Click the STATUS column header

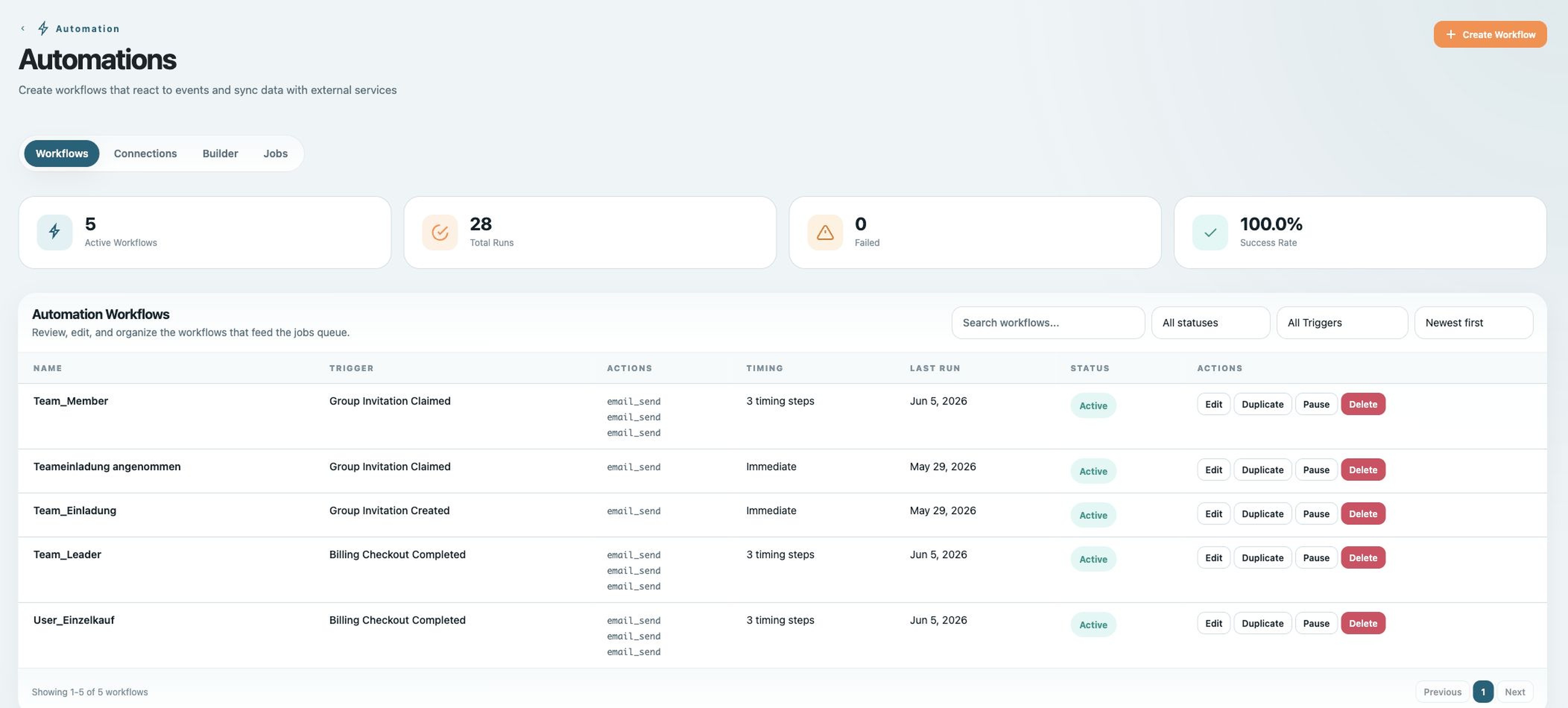[1090, 368]
